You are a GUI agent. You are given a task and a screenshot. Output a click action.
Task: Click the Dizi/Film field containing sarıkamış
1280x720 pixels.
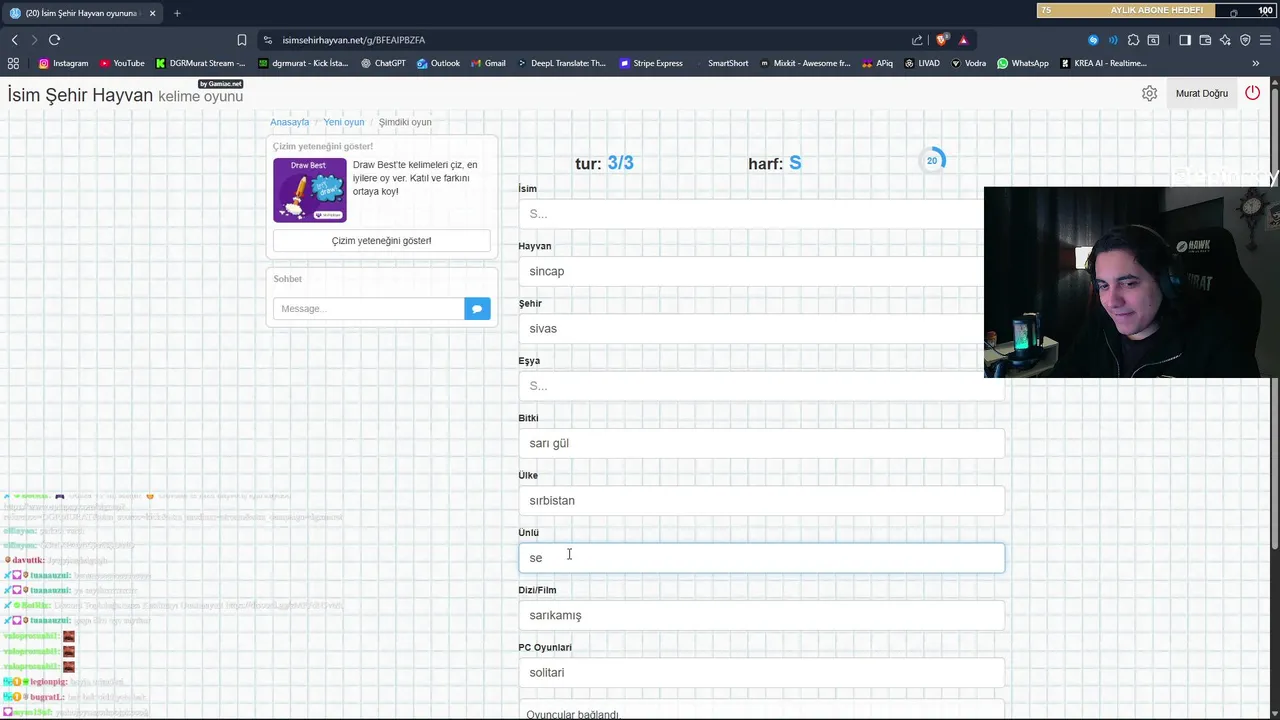761,615
